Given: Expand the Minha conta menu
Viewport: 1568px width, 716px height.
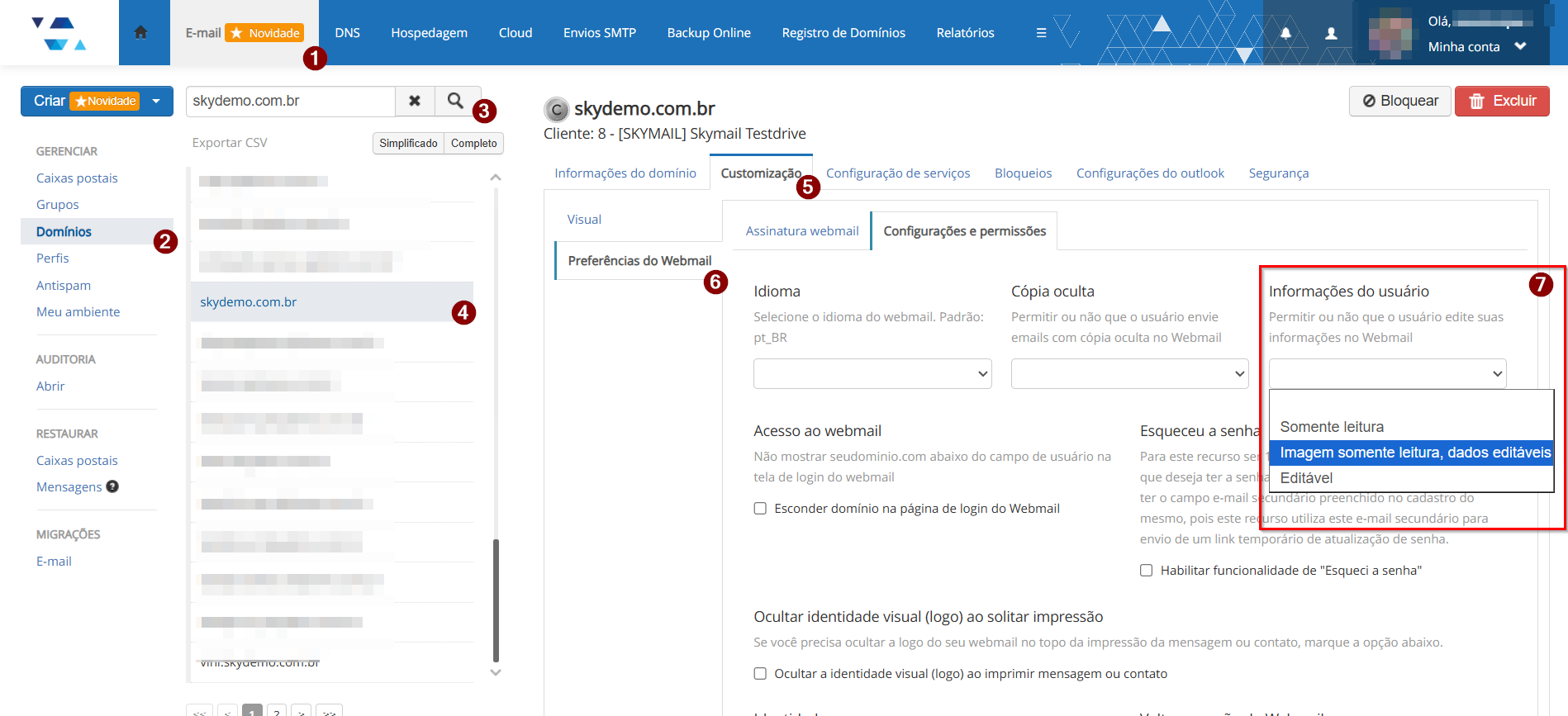Looking at the screenshot, I should 1476,47.
